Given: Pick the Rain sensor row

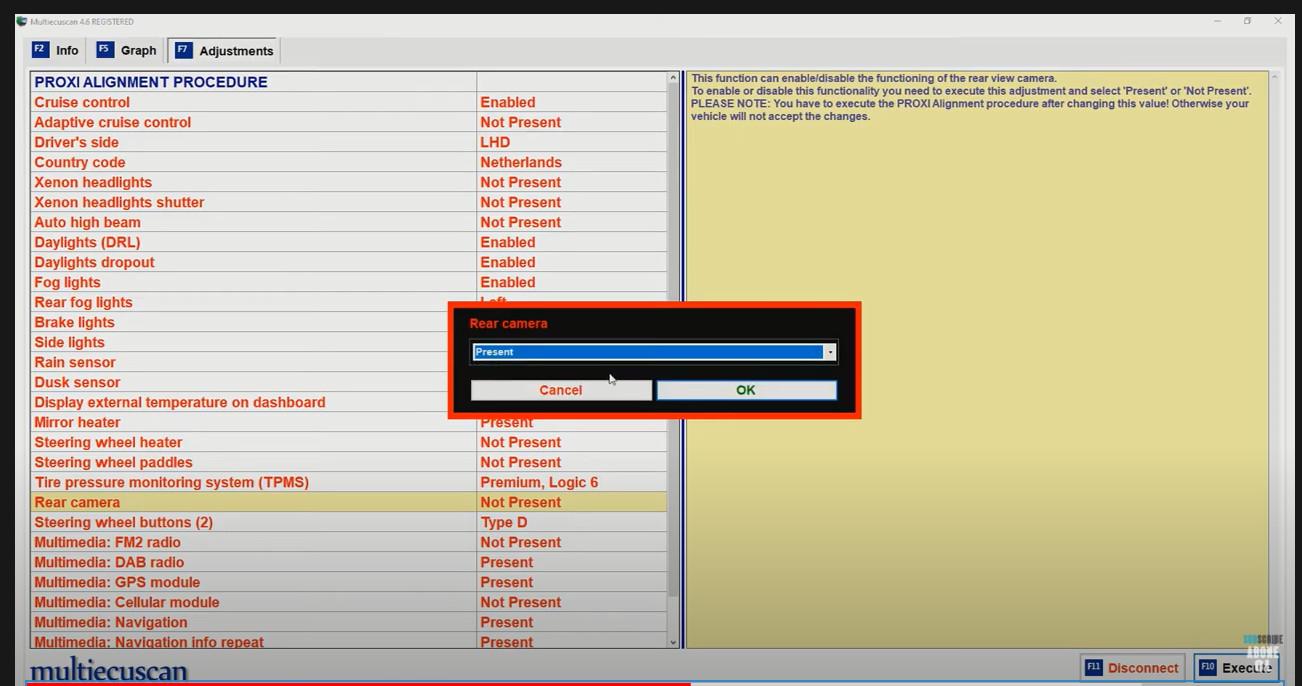Looking at the screenshot, I should point(240,362).
